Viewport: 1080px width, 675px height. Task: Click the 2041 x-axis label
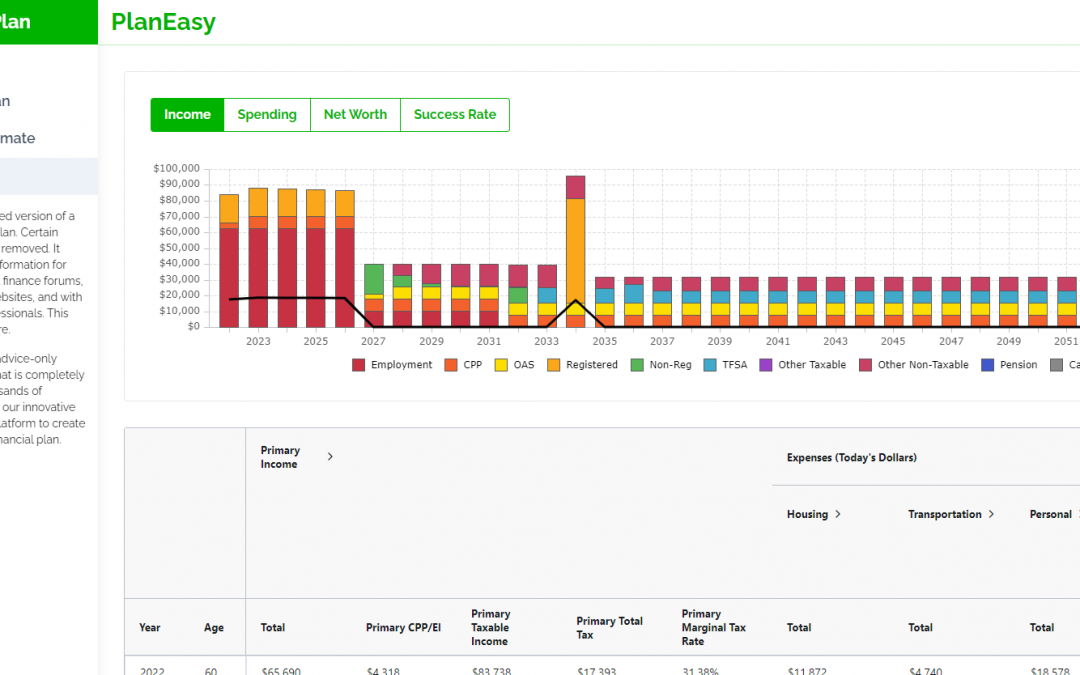[x=778, y=341]
